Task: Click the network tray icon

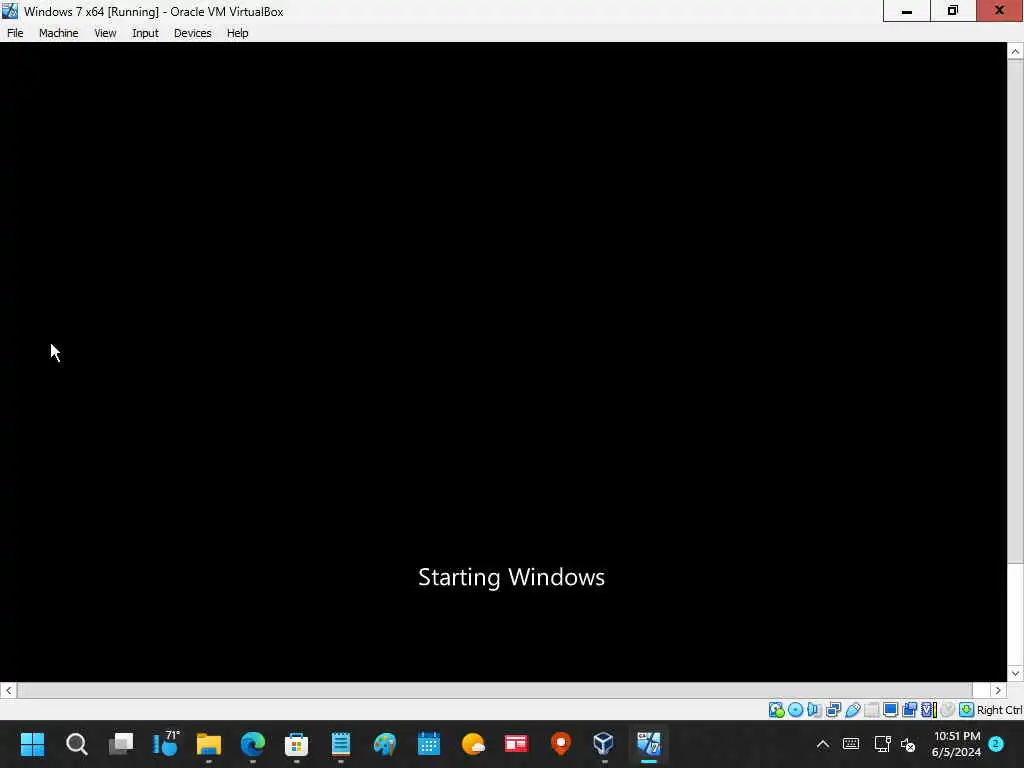Action: click(882, 744)
